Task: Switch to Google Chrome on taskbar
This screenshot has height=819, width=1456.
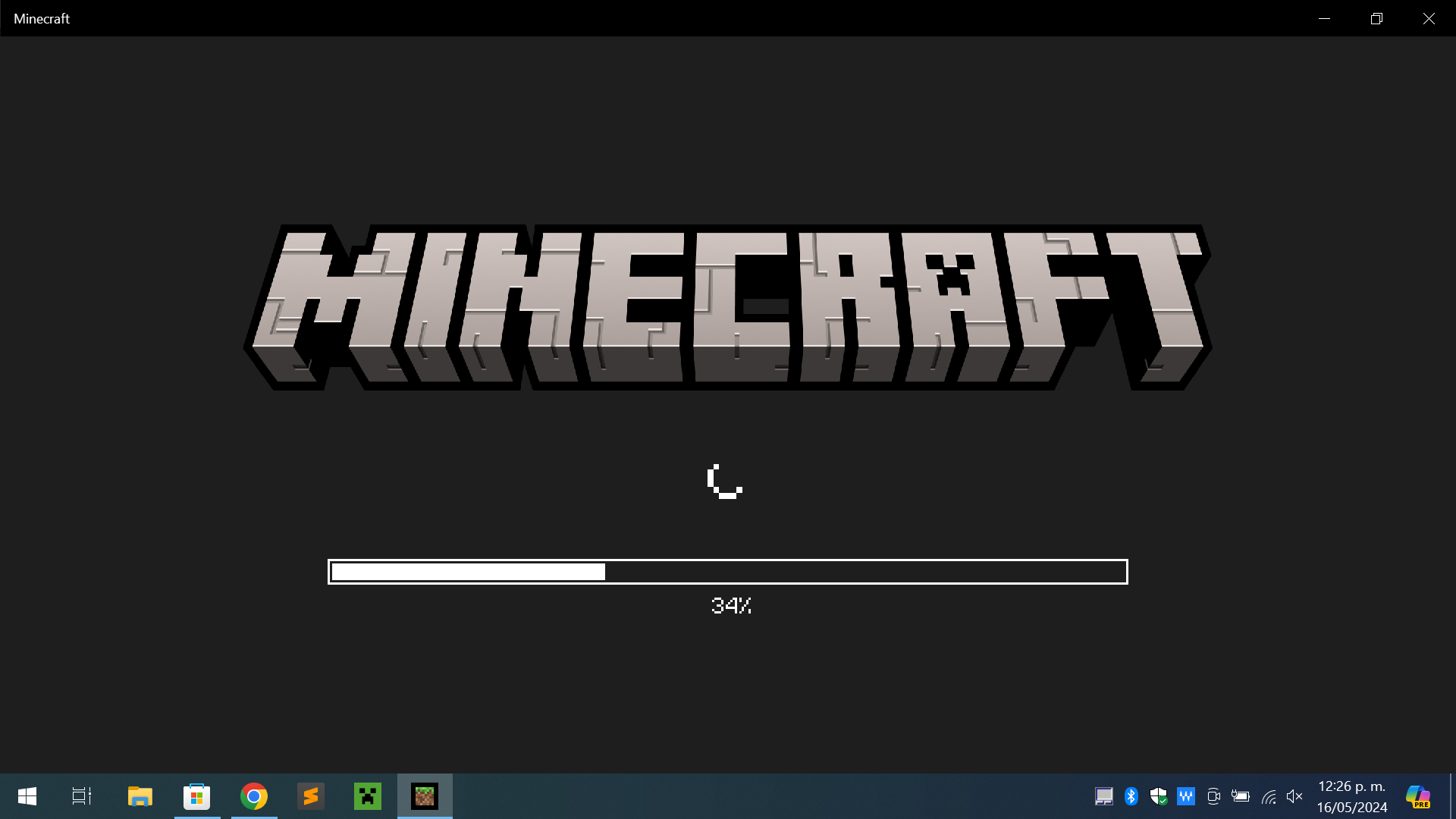Action: pos(254,796)
